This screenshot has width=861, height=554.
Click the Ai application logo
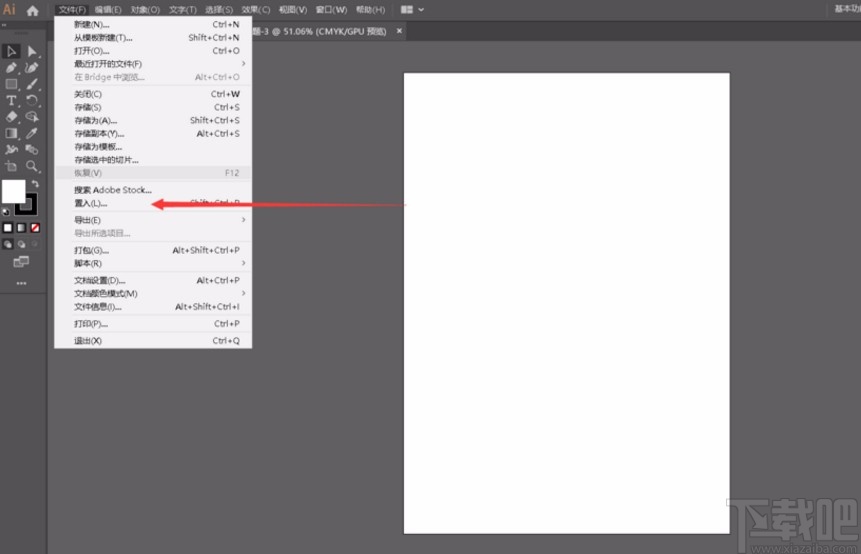[x=9, y=9]
